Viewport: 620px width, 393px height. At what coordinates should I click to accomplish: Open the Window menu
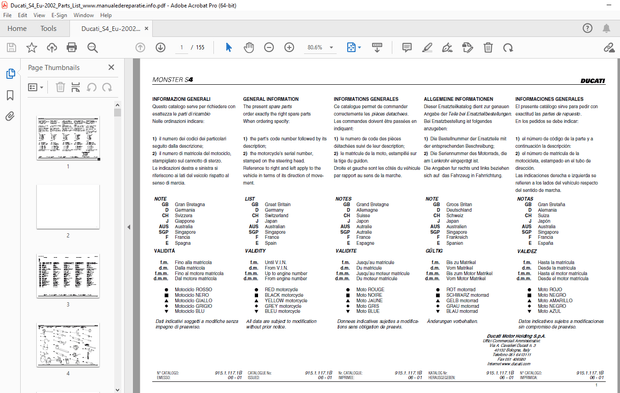click(x=83, y=15)
